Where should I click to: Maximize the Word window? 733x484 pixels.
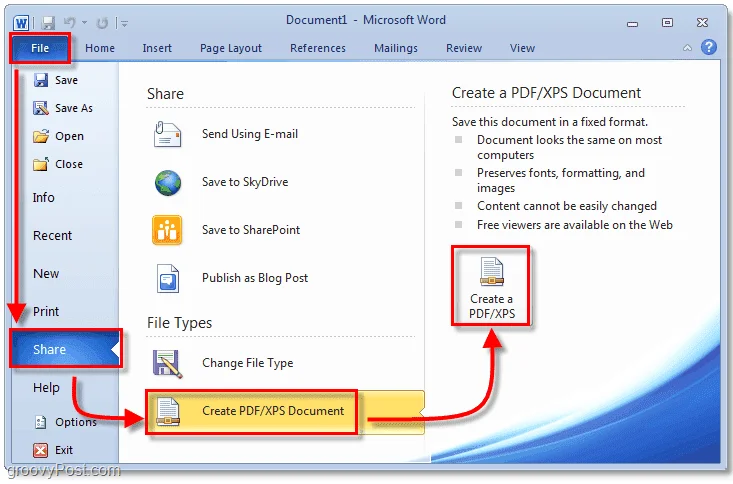tap(667, 22)
